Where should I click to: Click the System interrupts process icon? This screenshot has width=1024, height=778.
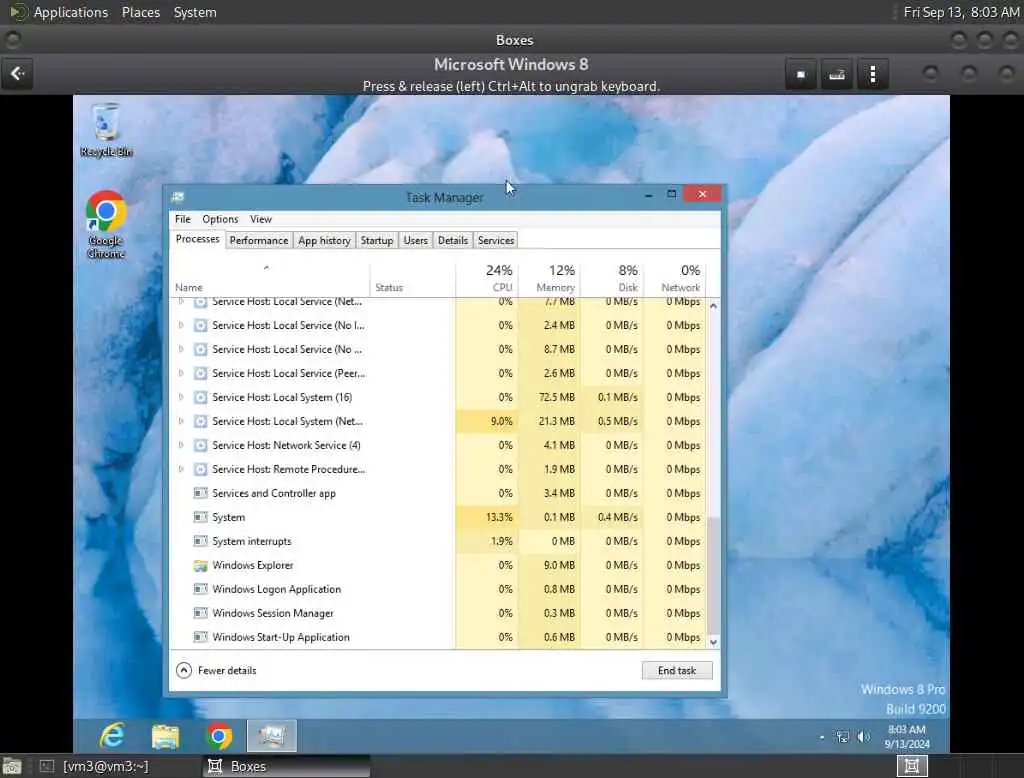[x=200, y=542]
